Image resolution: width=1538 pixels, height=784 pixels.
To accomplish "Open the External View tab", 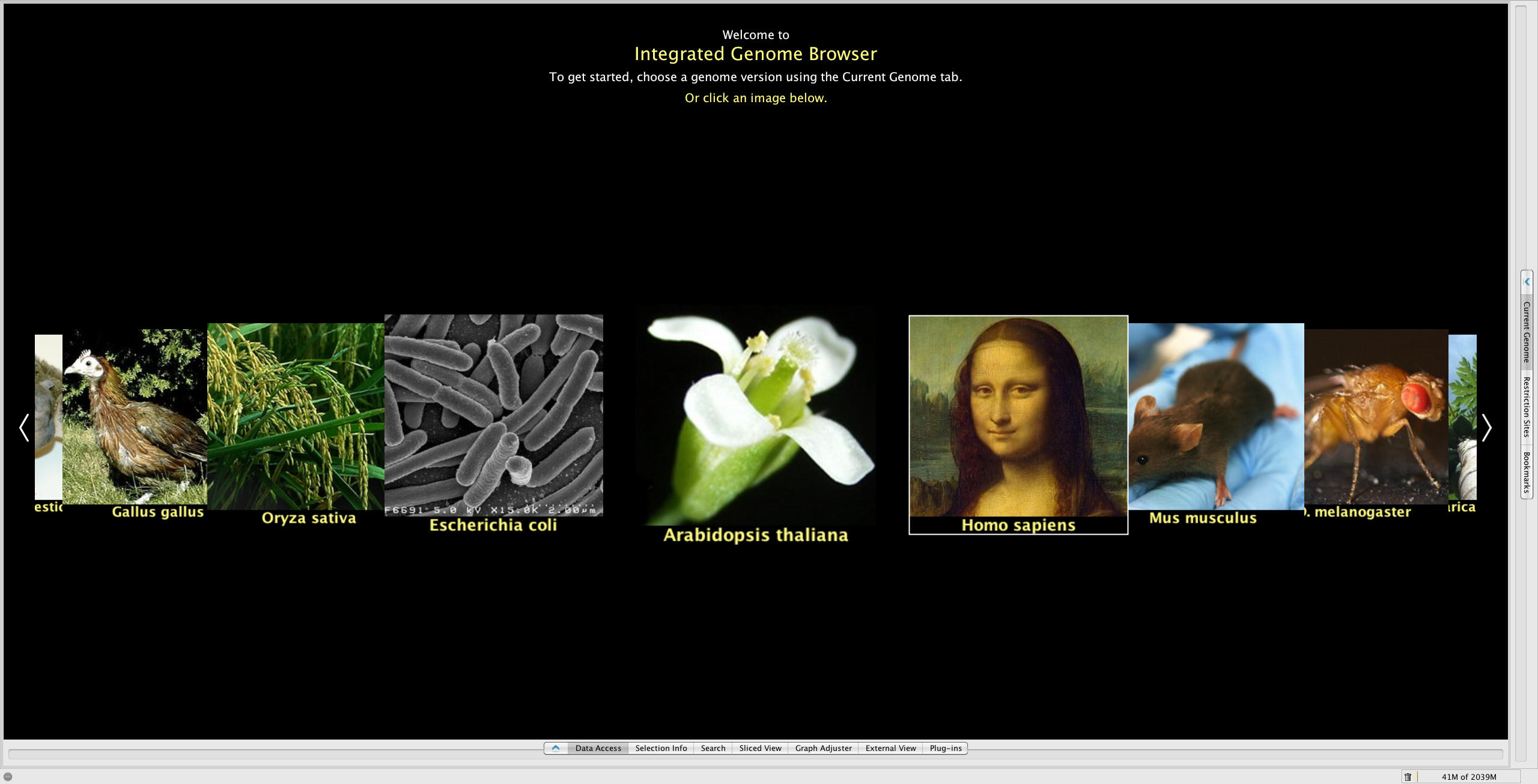I will 890,748.
